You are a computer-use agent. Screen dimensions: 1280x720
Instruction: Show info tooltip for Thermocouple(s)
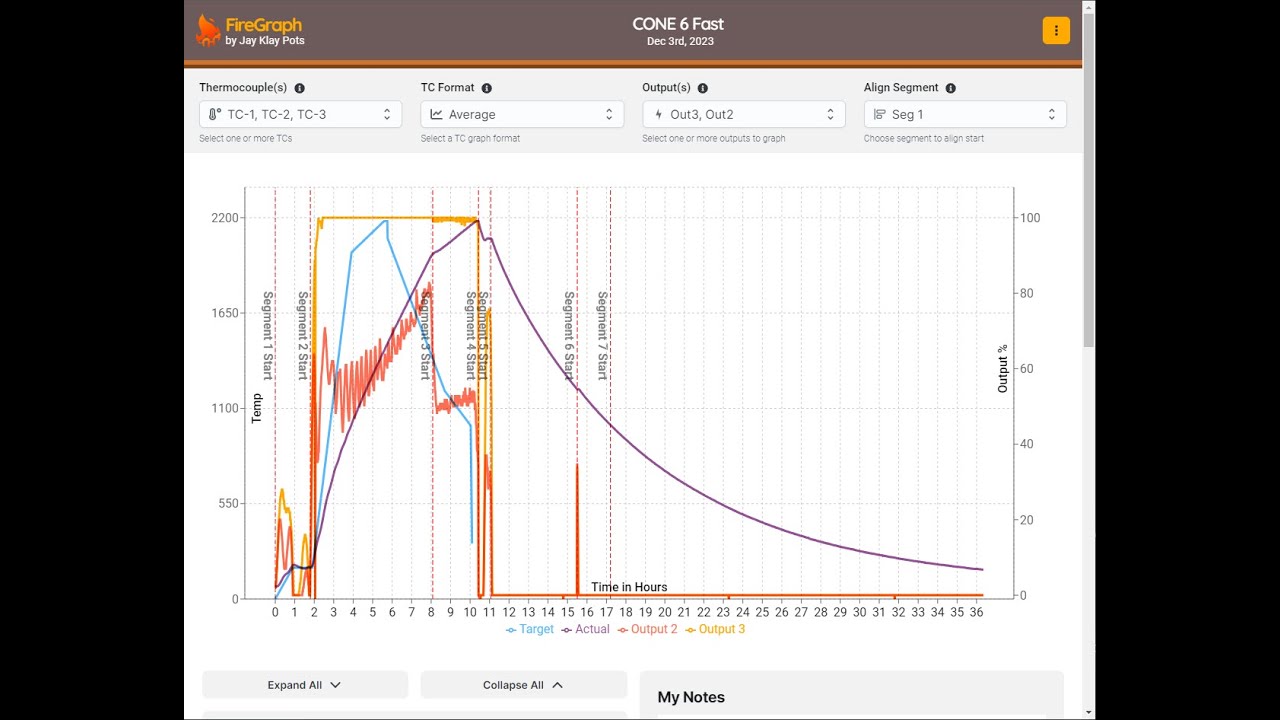point(299,88)
